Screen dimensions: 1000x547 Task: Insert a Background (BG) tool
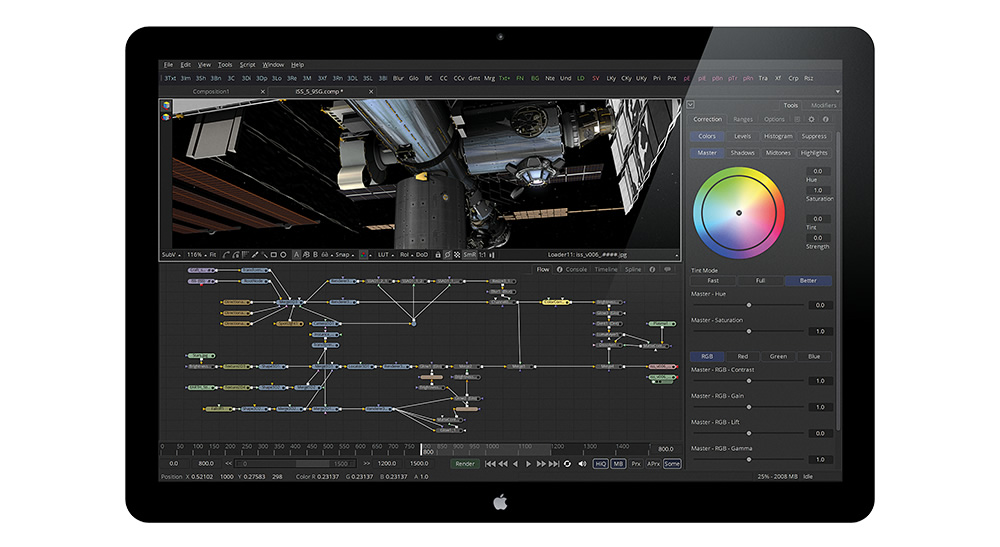click(534, 78)
